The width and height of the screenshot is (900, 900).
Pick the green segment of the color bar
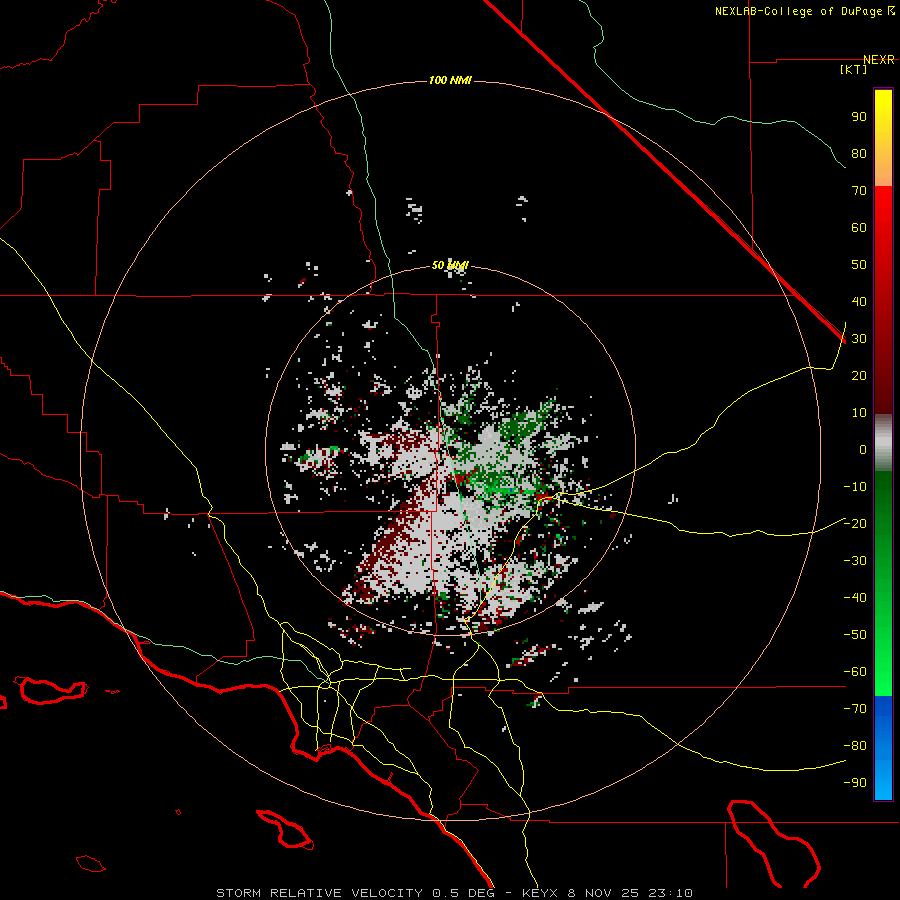pos(883,584)
